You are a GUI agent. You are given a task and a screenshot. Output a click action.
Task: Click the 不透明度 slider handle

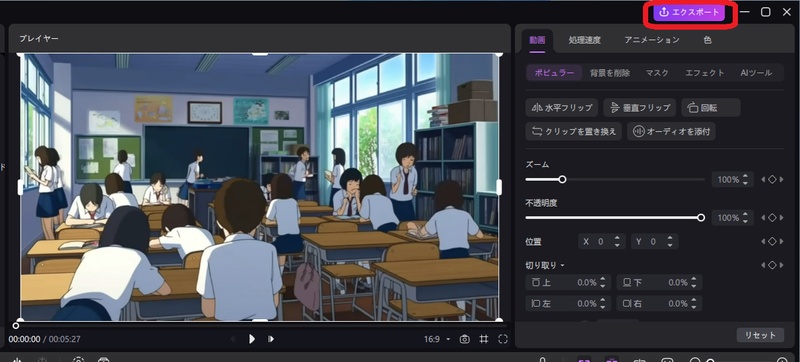(701, 218)
